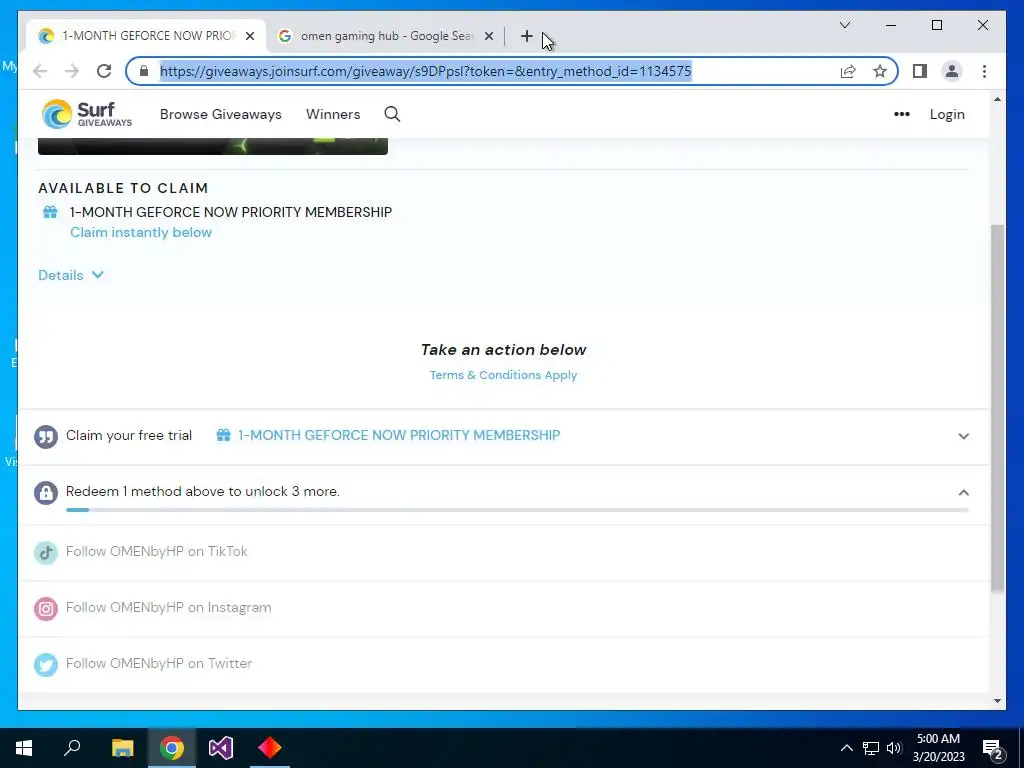The image size is (1024, 768).
Task: Click the Chrome forward arrow
Action: tap(72, 71)
